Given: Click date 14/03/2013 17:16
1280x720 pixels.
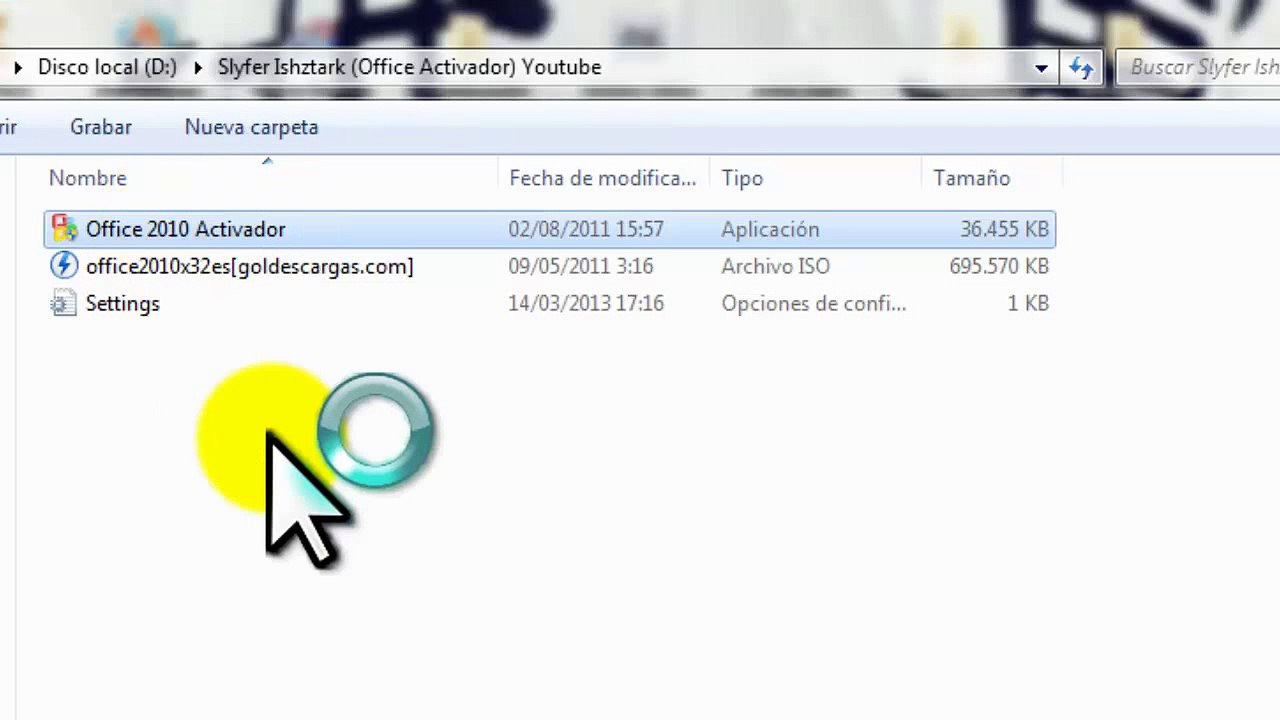Looking at the screenshot, I should click(586, 303).
